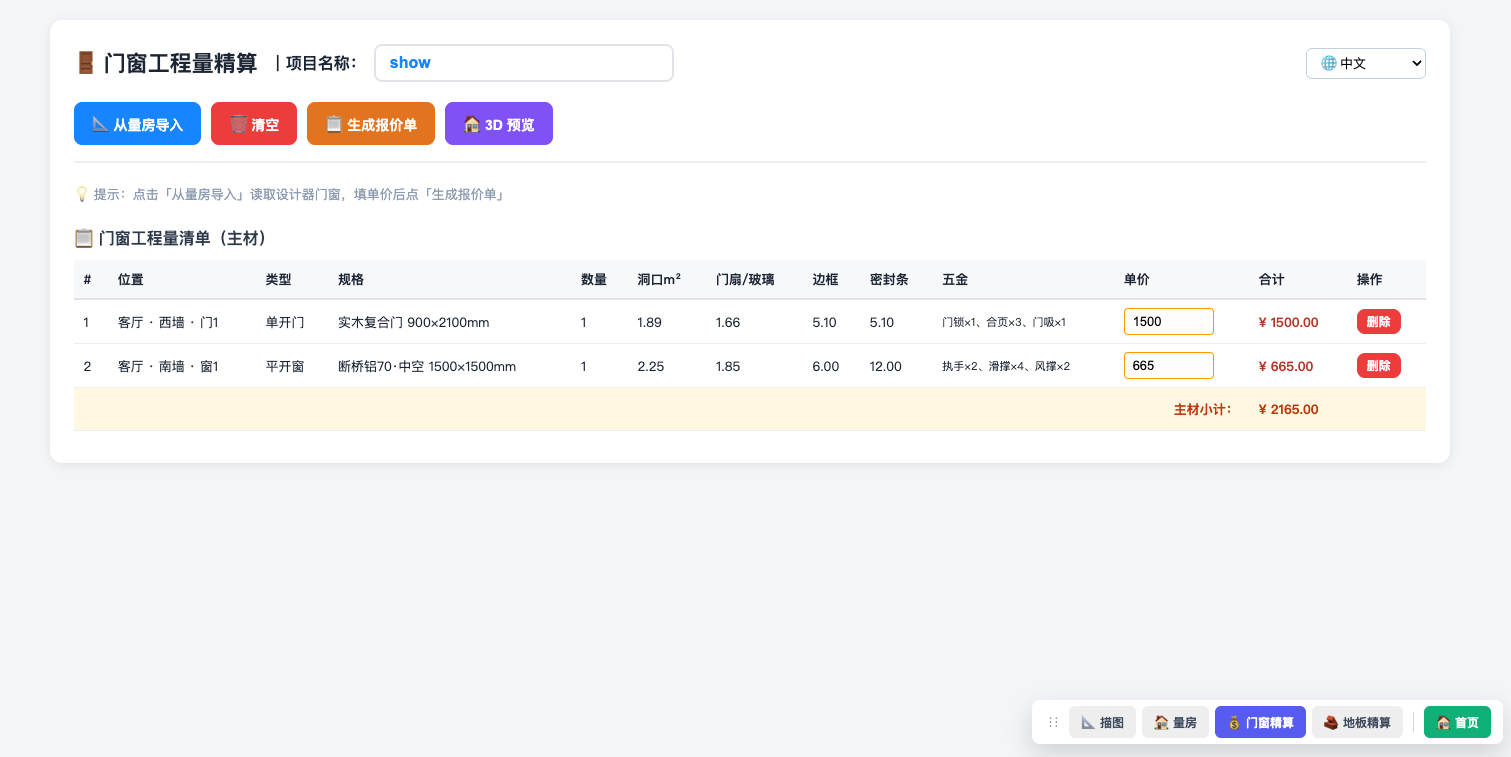Switch to 量房 in bottom navigation
The width and height of the screenshot is (1511, 757).
click(1175, 722)
